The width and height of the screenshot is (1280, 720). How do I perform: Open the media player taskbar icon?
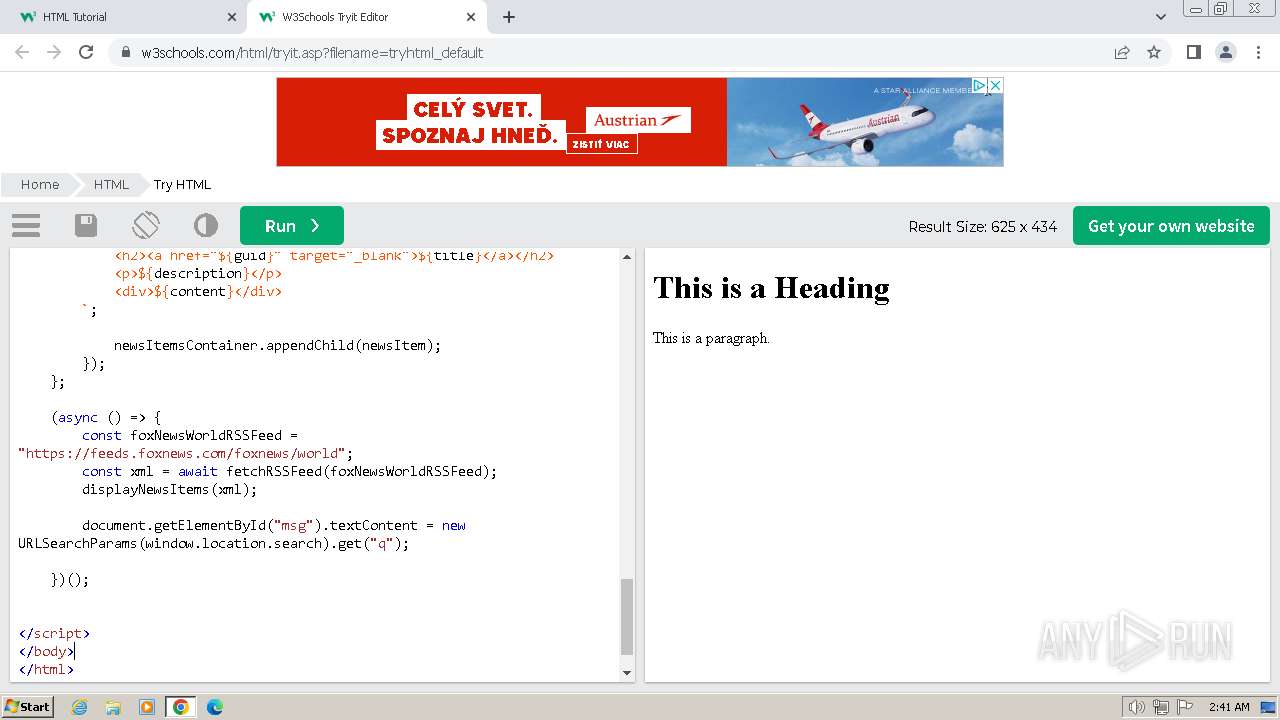(x=147, y=707)
